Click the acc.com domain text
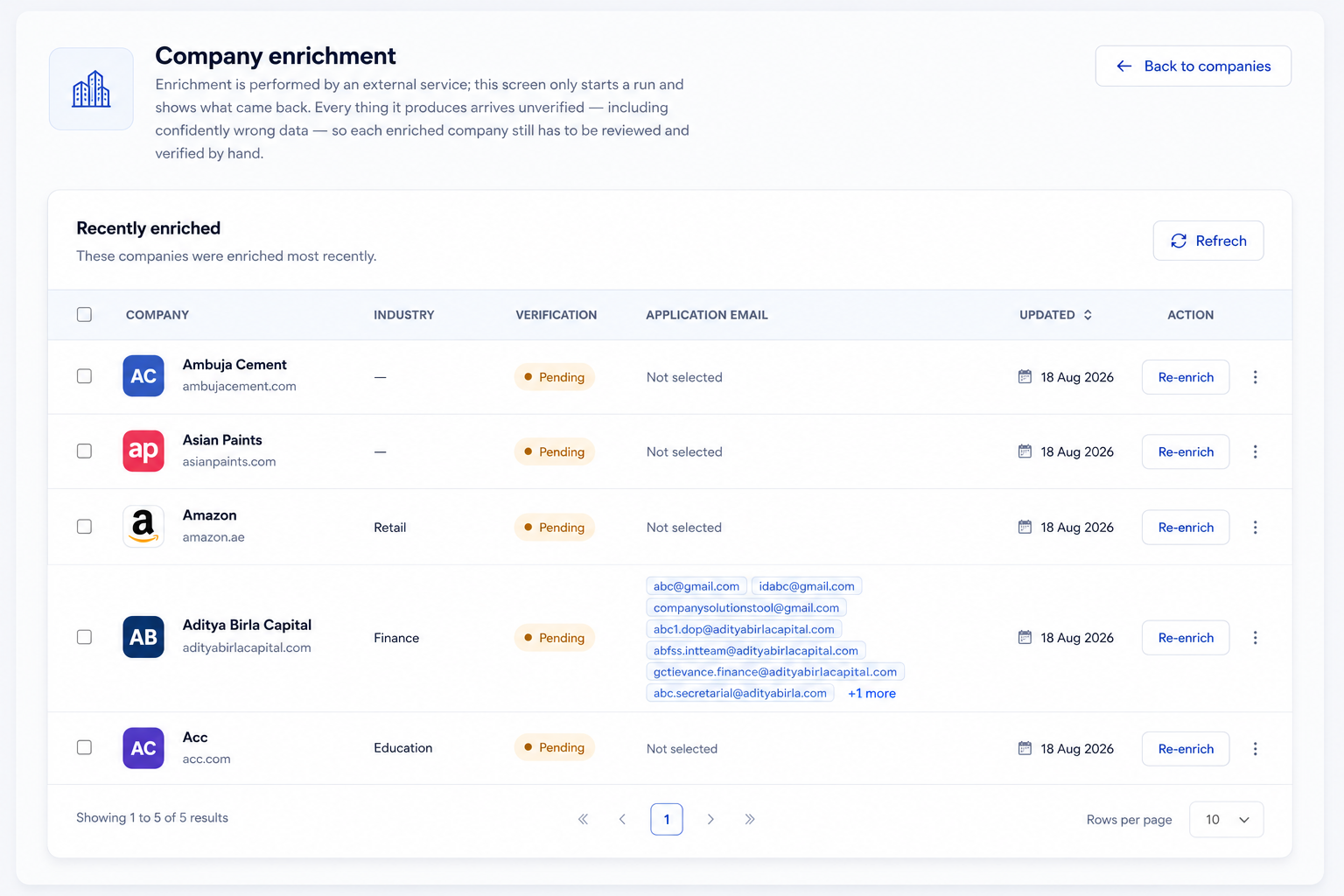1344x896 pixels. click(x=206, y=759)
